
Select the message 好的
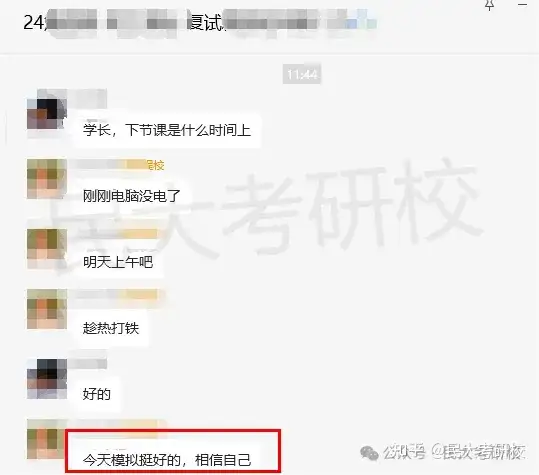(x=97, y=394)
